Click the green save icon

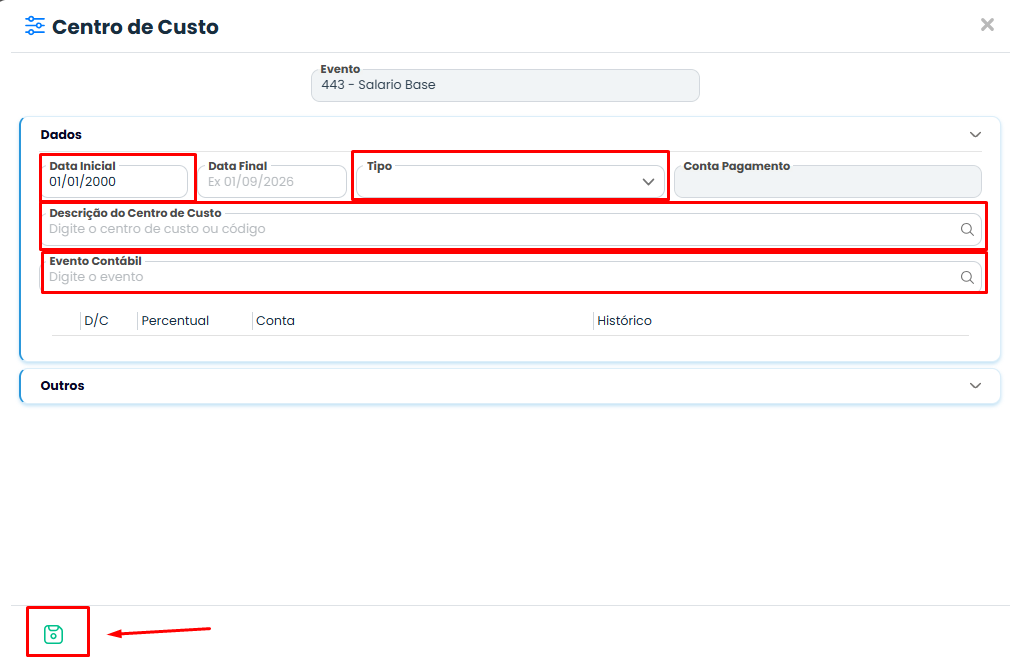pyautogui.click(x=54, y=634)
